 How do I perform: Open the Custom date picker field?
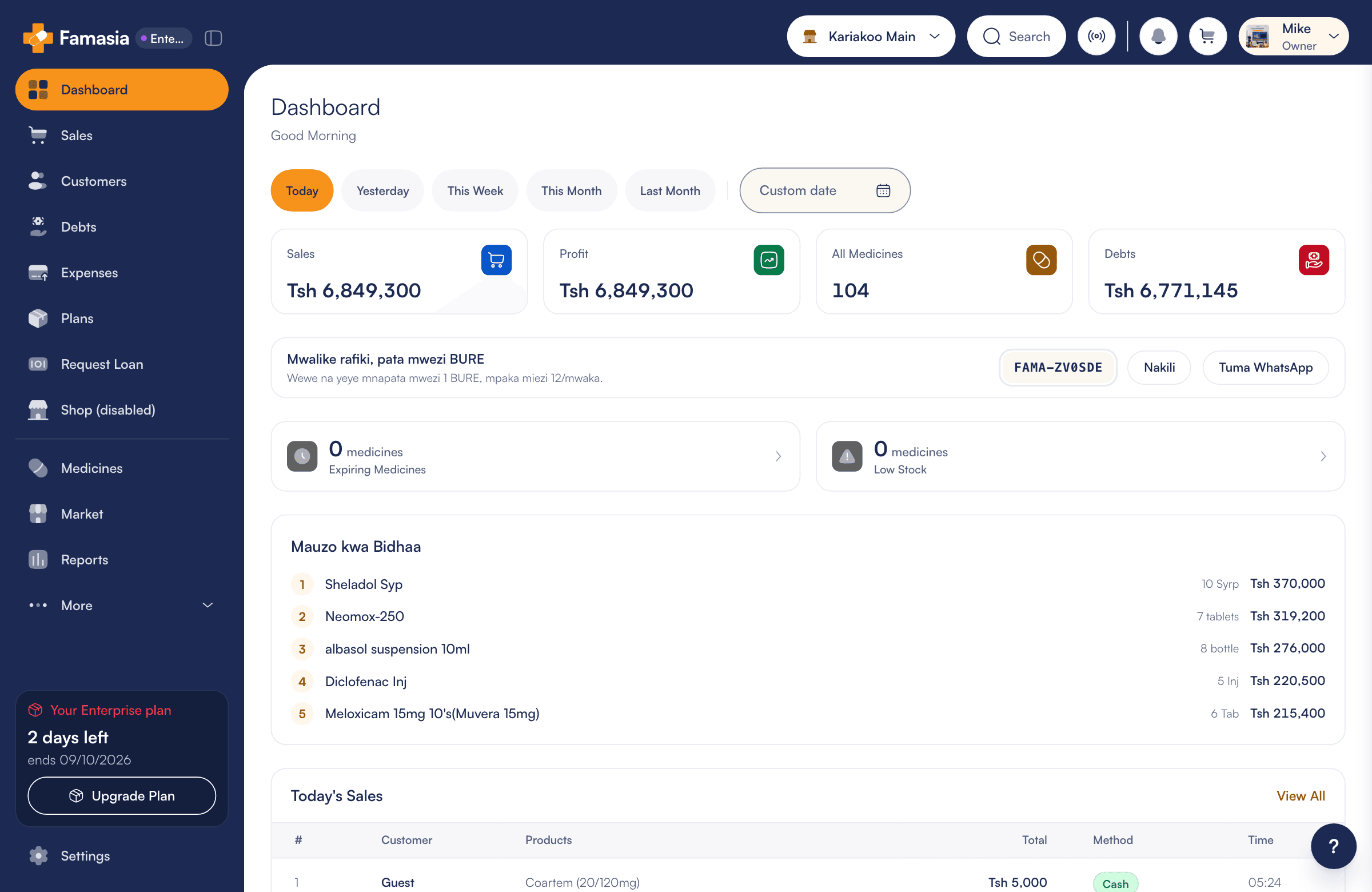point(824,190)
